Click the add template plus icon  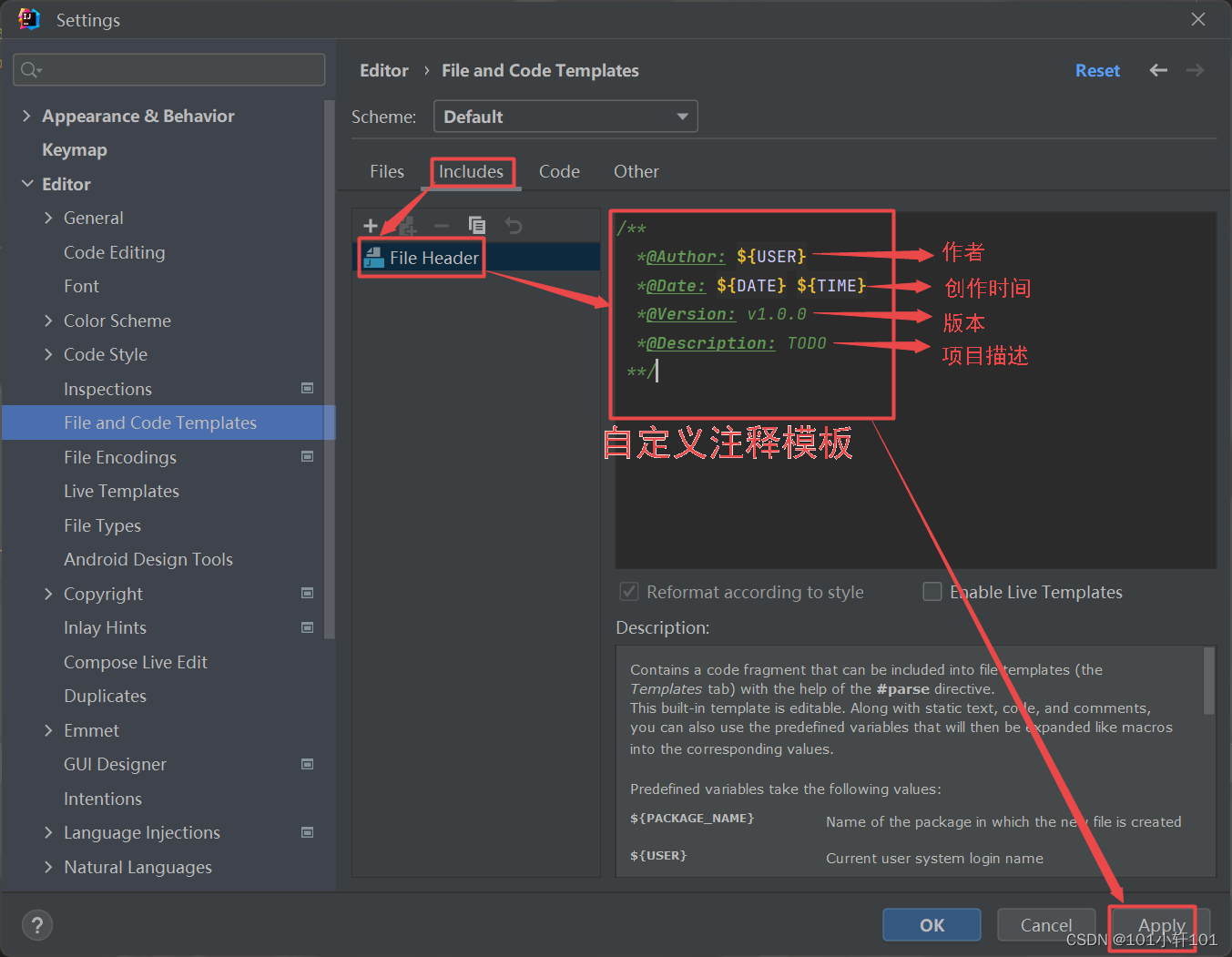coord(370,226)
